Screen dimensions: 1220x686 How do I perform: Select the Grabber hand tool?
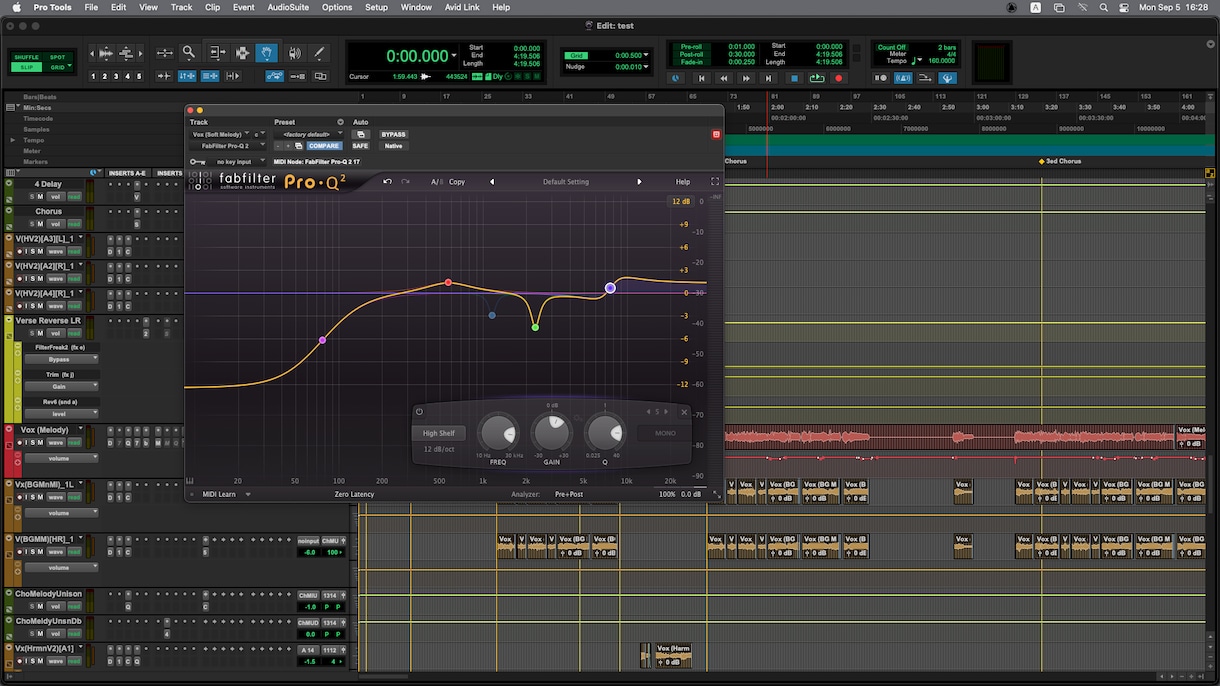pos(267,53)
